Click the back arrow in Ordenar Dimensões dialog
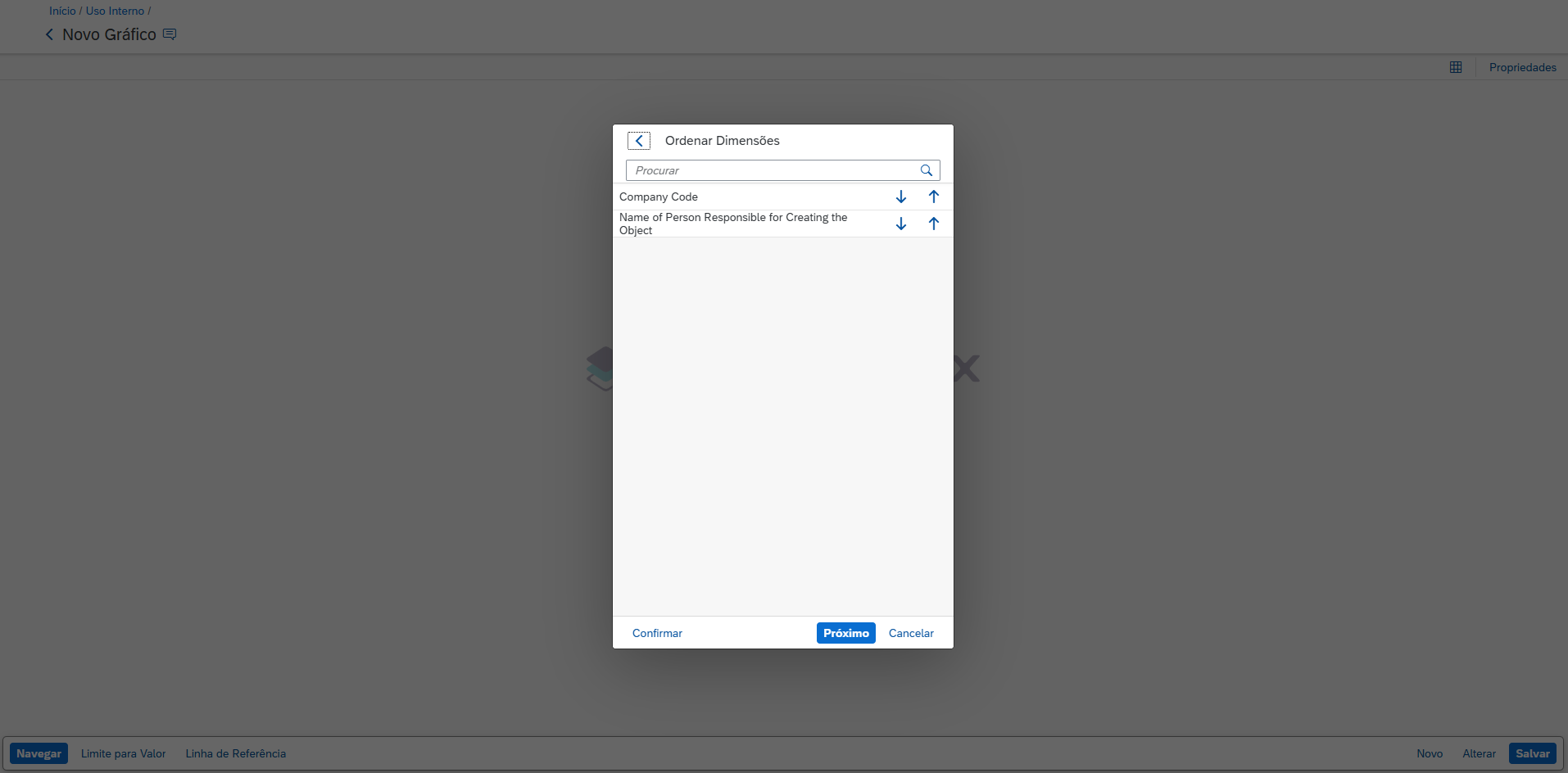 point(639,141)
